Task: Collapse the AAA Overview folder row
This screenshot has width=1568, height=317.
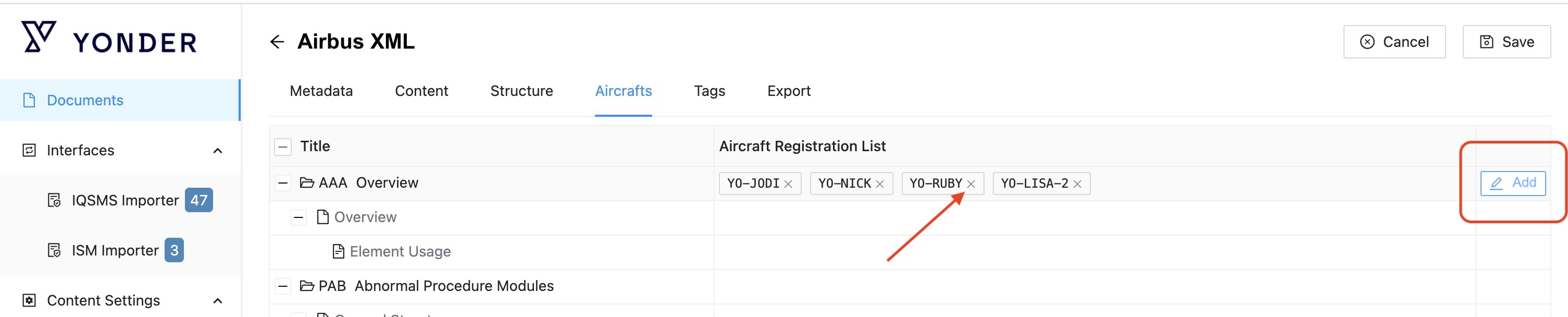Action: click(283, 183)
